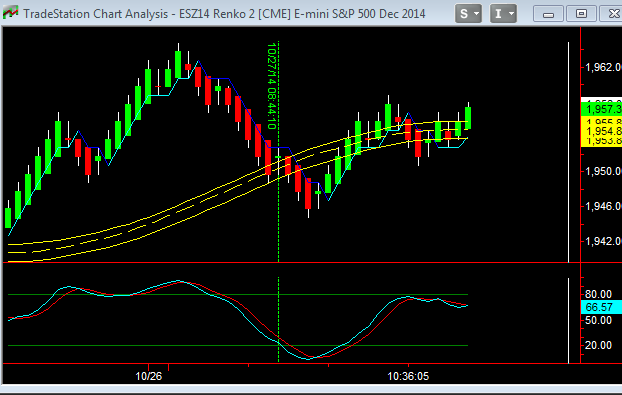Click the 10:36:05 time axis label
This screenshot has height=395, width=622.
408,376
